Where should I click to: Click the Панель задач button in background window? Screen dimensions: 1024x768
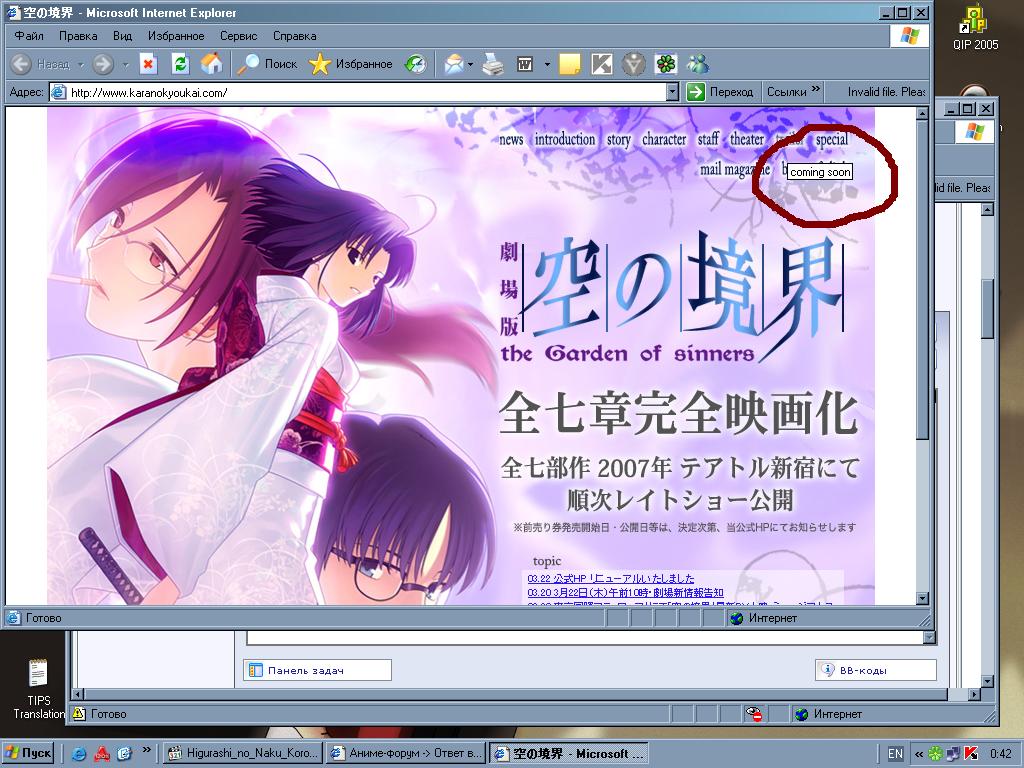pyautogui.click(x=317, y=670)
